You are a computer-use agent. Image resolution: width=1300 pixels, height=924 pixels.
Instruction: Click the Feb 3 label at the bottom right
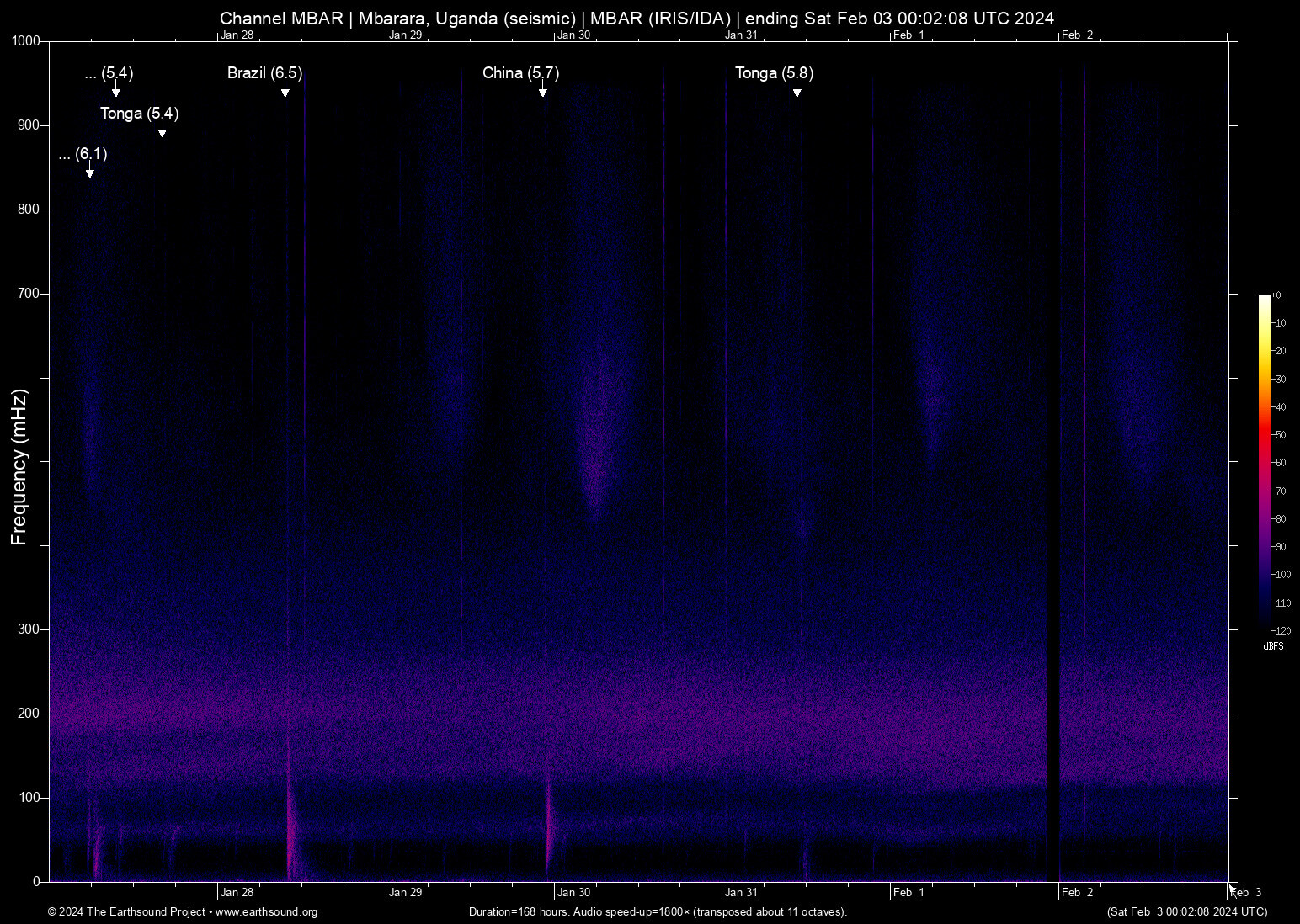click(x=1246, y=893)
